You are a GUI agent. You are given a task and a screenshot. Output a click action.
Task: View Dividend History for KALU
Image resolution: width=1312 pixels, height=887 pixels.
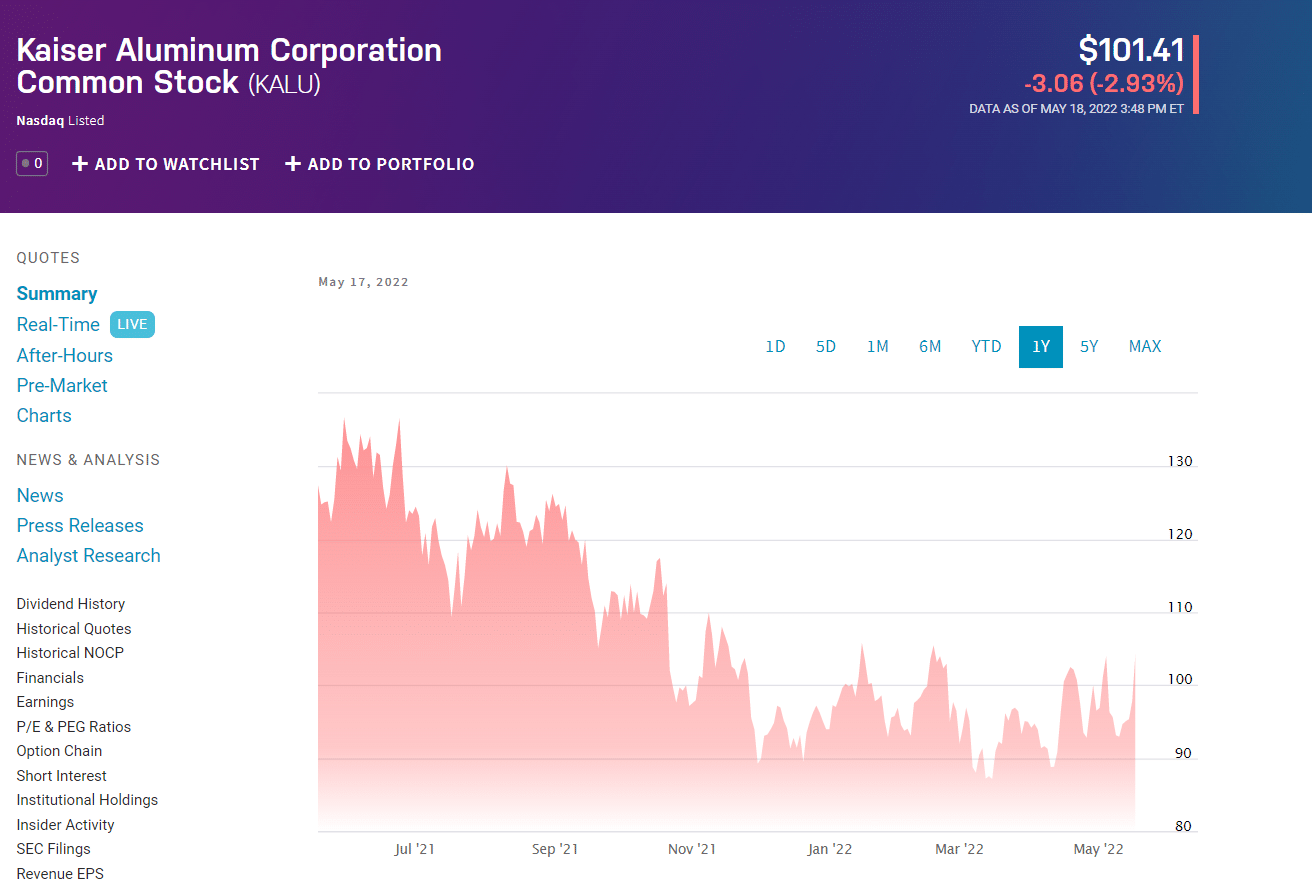click(70, 603)
